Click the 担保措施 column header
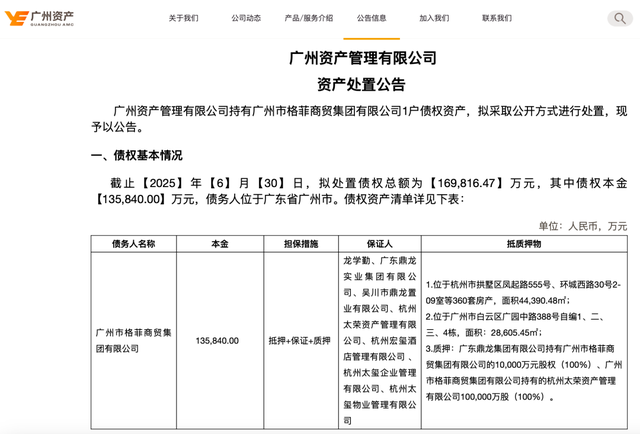 (301, 244)
